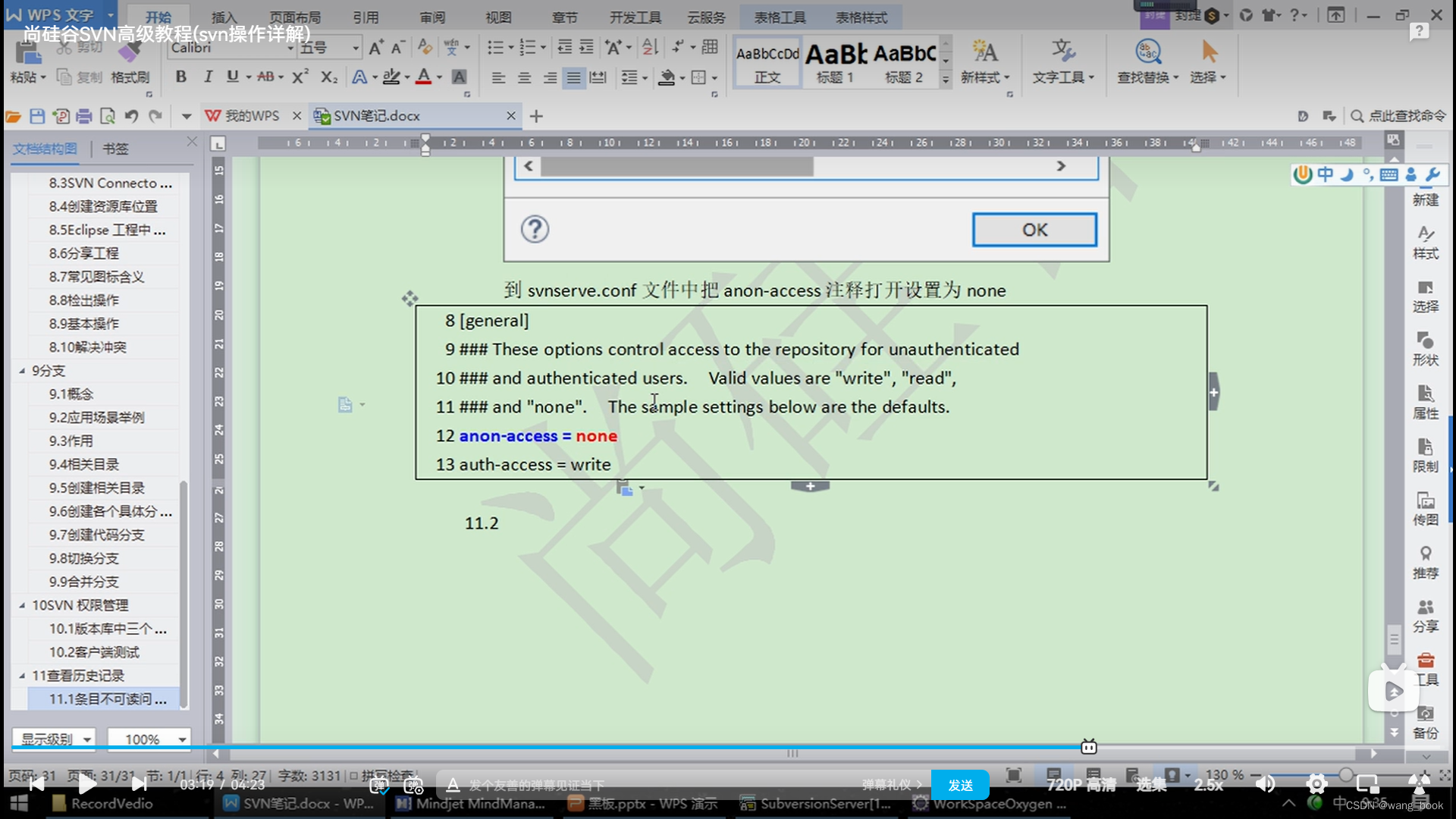This screenshot has height=819, width=1456.
Task: Align paragraph text right
Action: click(550, 77)
